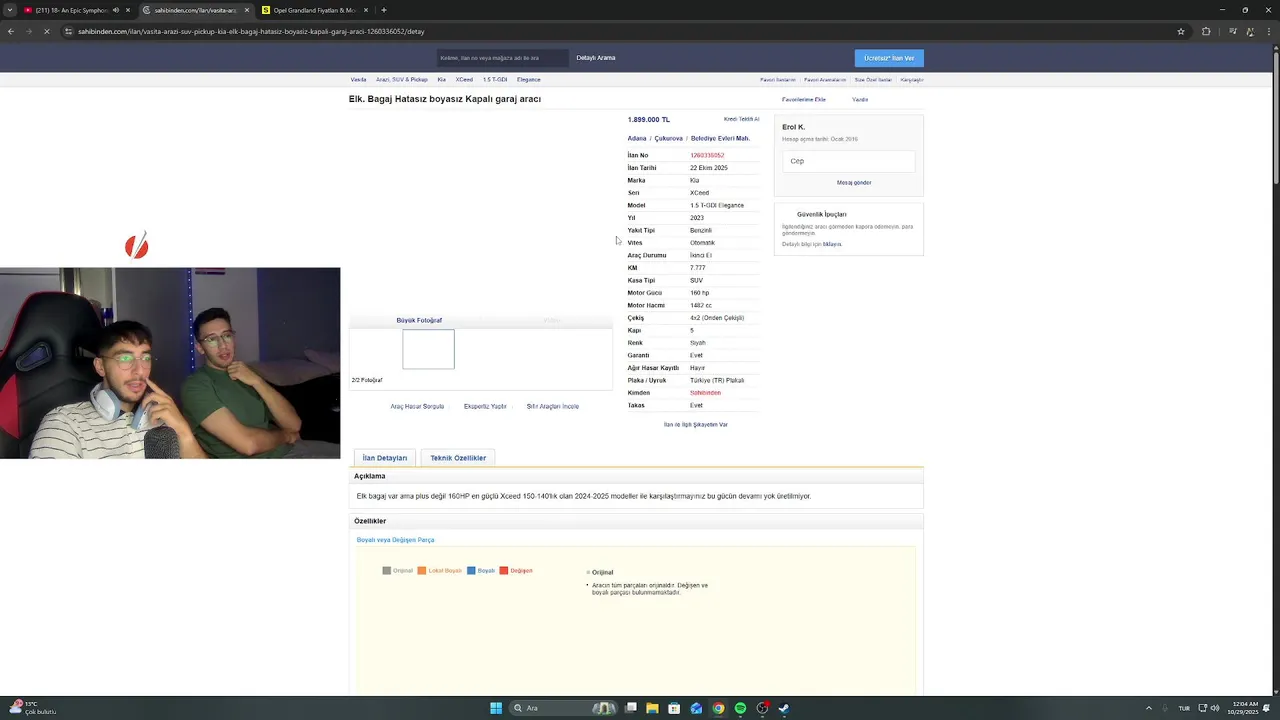Open the browser Extensions puzzle icon
This screenshot has width=1280, height=720.
tap(1206, 31)
